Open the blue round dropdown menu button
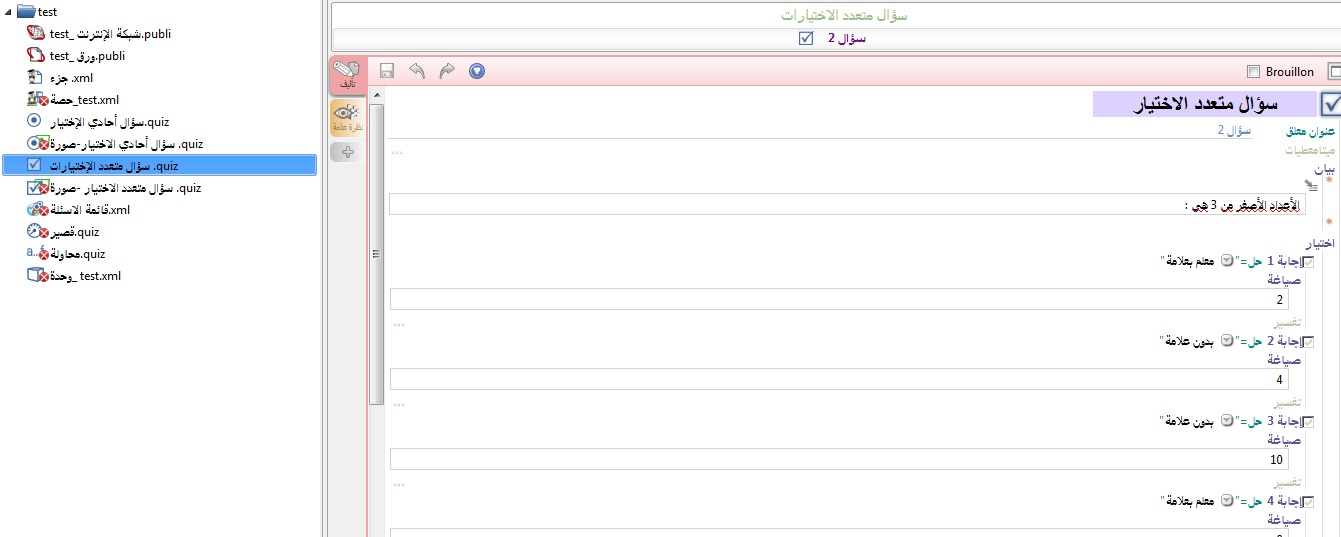 pyautogui.click(x=477, y=71)
